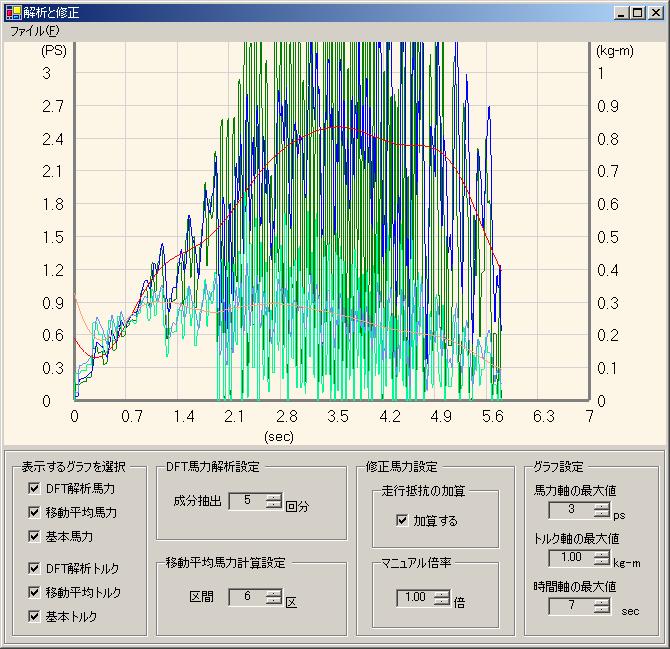The width and height of the screenshot is (670, 649).
Task: Toggle 基本馬力 graph checkbox
Action: coord(34,536)
